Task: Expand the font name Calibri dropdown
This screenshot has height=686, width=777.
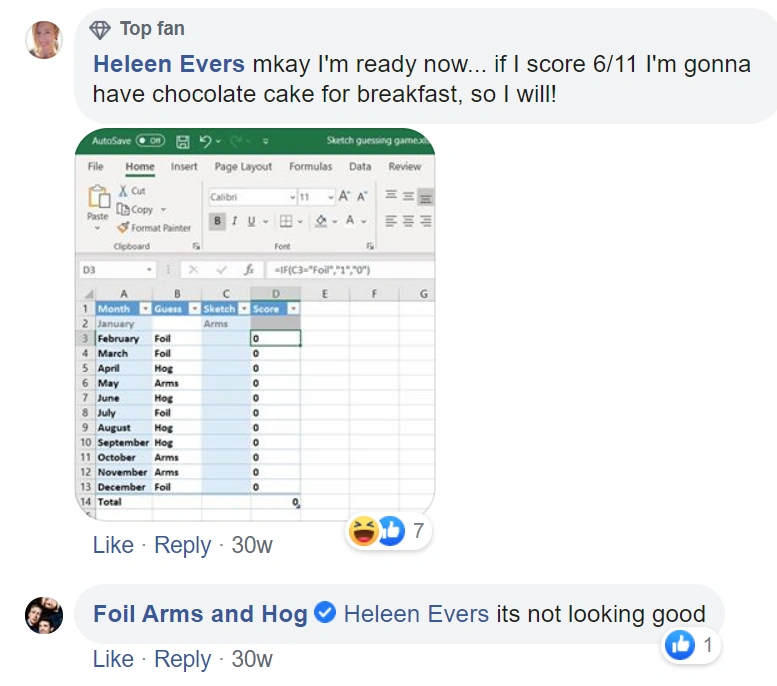Action: click(x=292, y=197)
